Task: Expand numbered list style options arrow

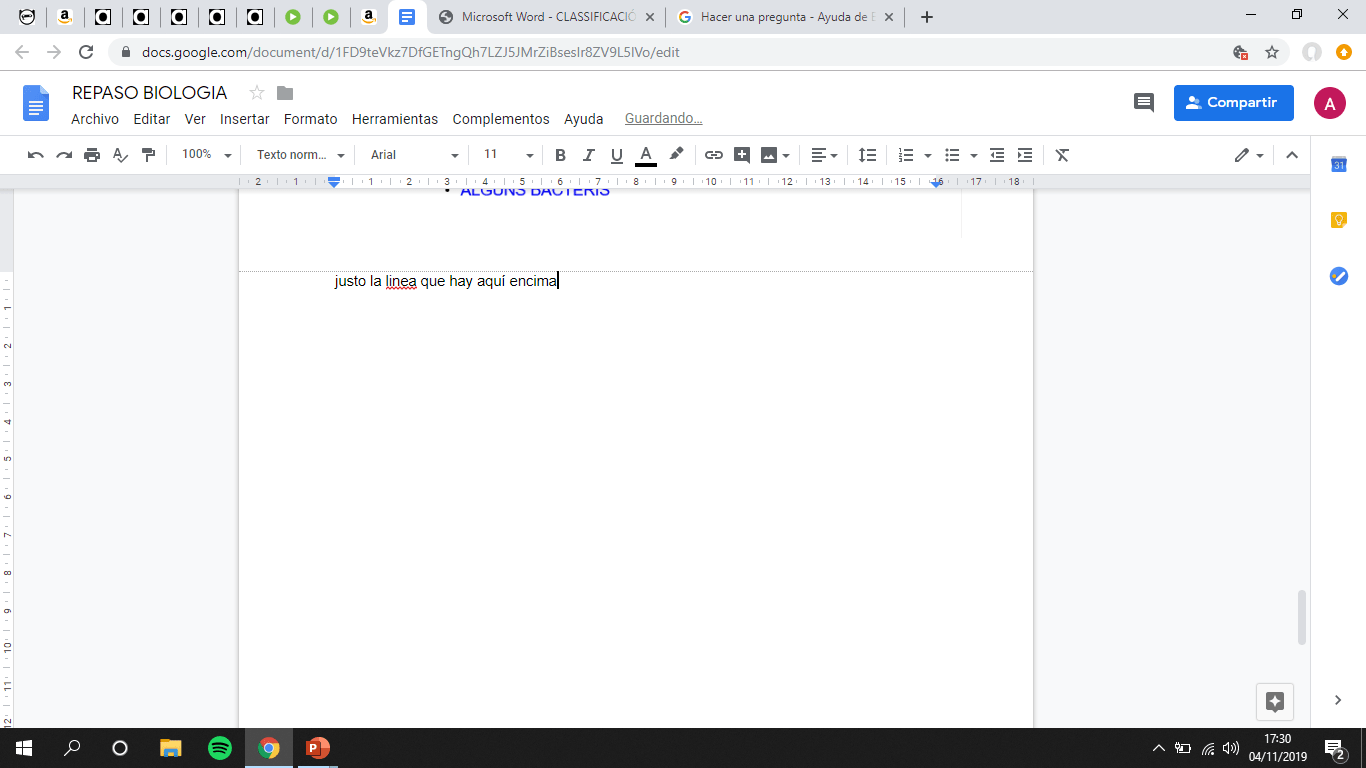Action: (x=928, y=156)
